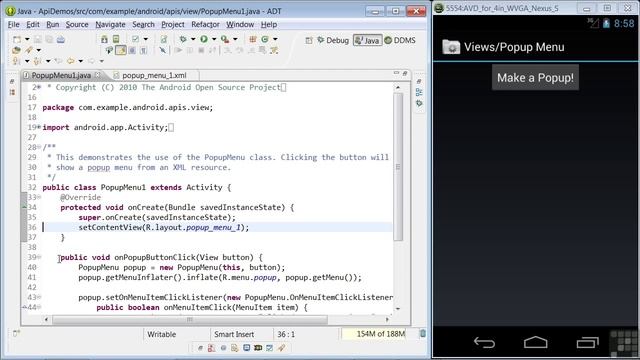The image size is (640, 360).
Task: Collapse the onCreate method at line 33
Action: click(x=39, y=197)
